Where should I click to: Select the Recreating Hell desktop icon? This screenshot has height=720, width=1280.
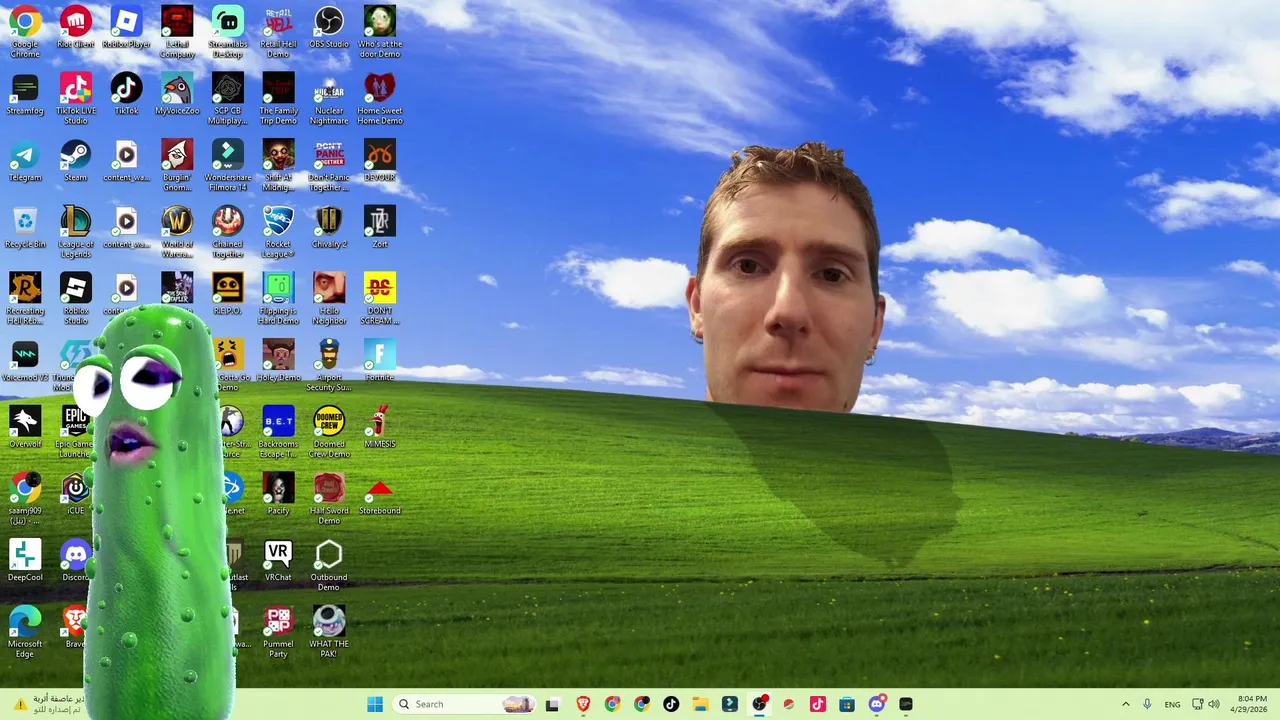(25, 298)
